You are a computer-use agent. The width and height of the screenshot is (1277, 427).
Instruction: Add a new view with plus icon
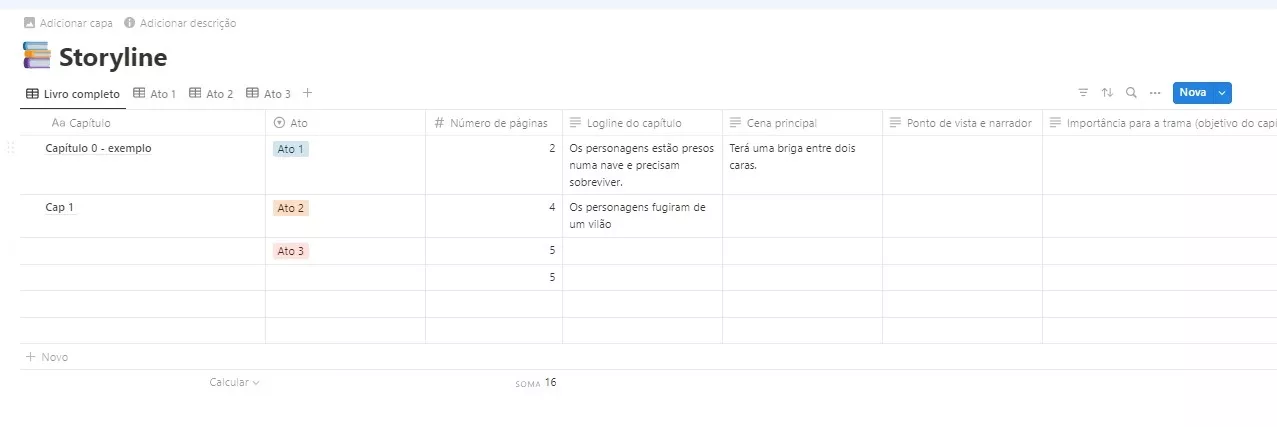308,93
